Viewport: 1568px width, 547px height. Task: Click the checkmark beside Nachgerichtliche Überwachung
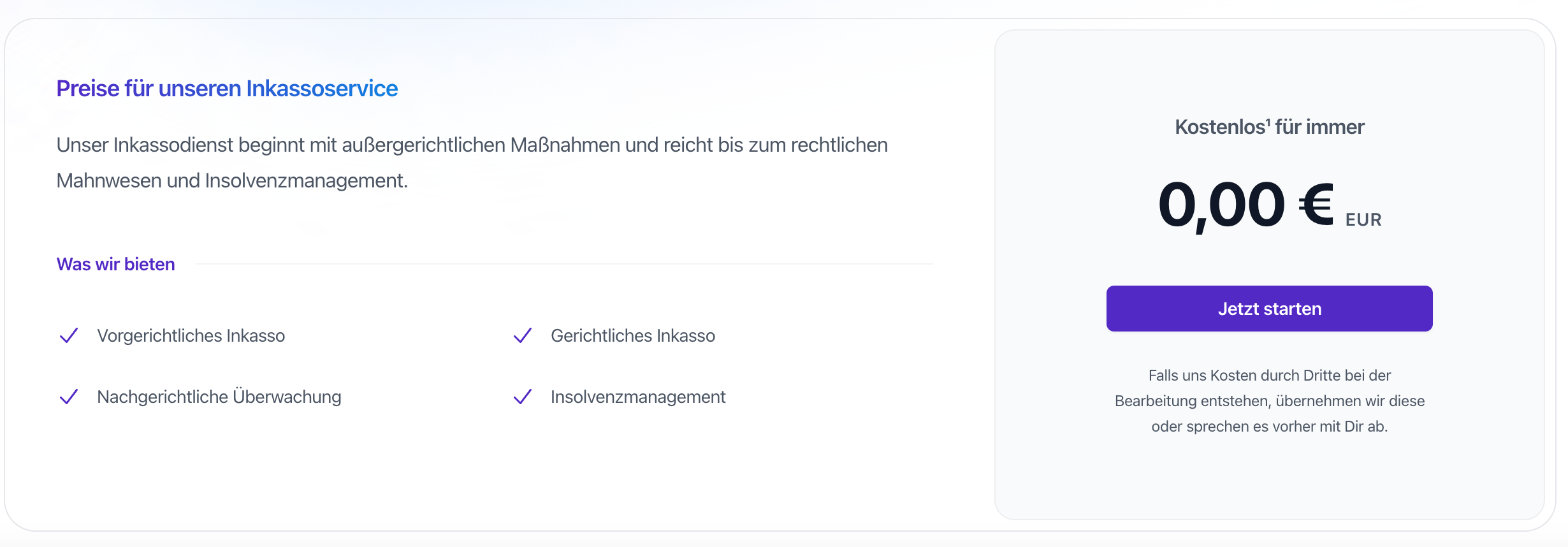pyautogui.click(x=69, y=397)
